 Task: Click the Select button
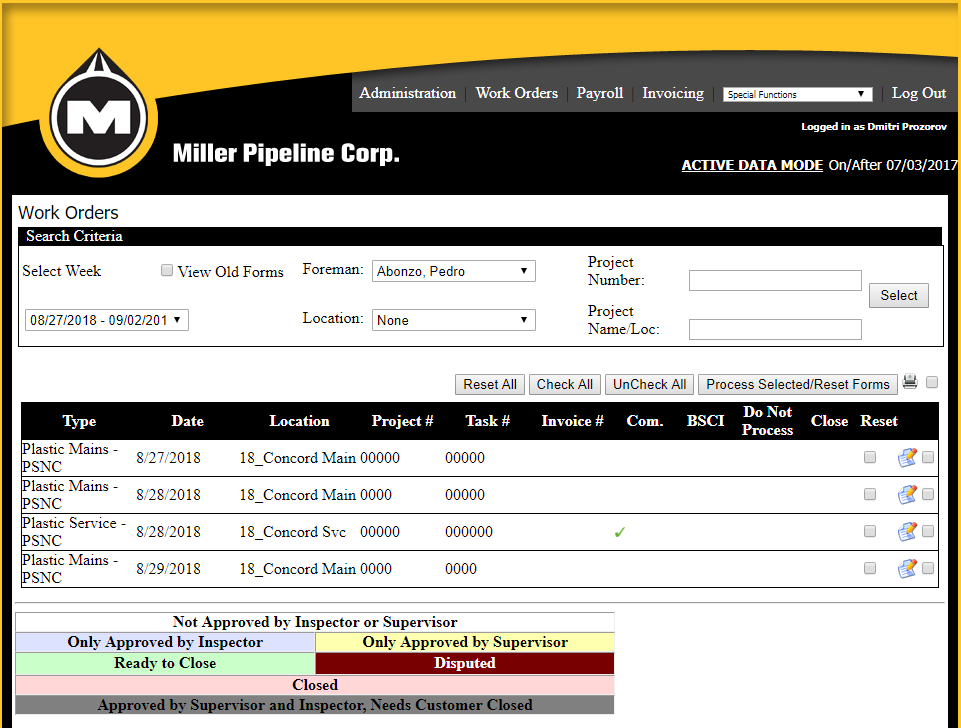coord(898,295)
